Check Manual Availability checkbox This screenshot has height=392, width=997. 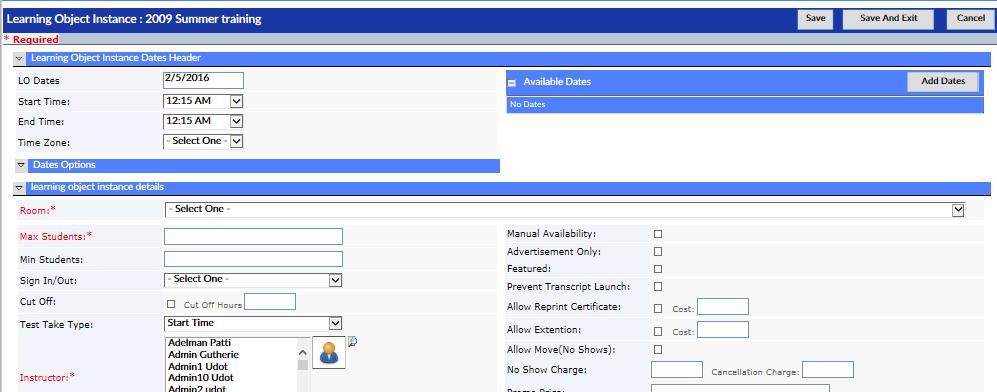click(658, 234)
